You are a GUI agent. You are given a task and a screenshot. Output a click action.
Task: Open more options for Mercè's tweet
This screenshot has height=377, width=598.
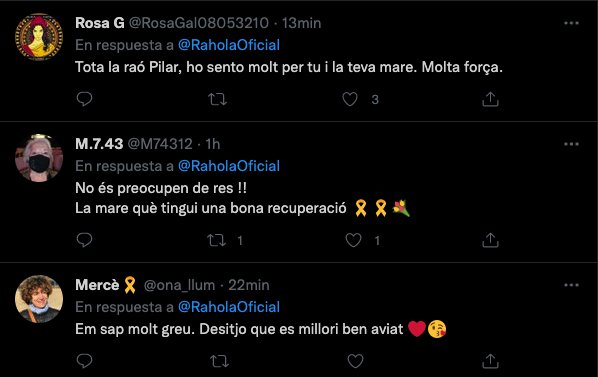[571, 285]
